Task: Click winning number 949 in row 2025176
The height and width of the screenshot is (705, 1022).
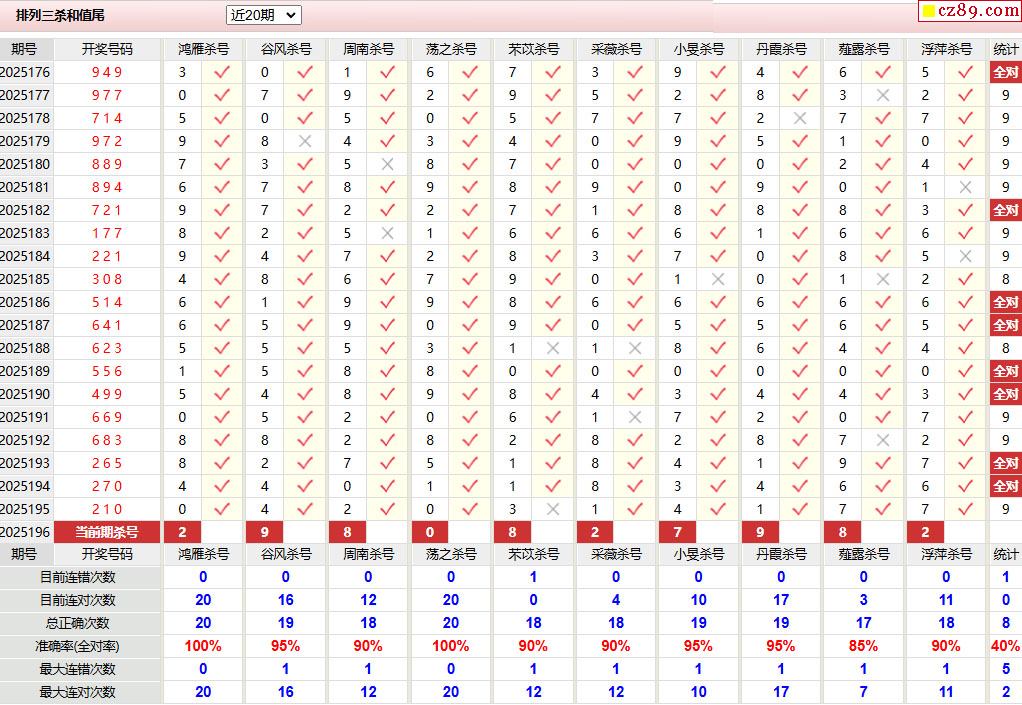Action: tap(107, 72)
